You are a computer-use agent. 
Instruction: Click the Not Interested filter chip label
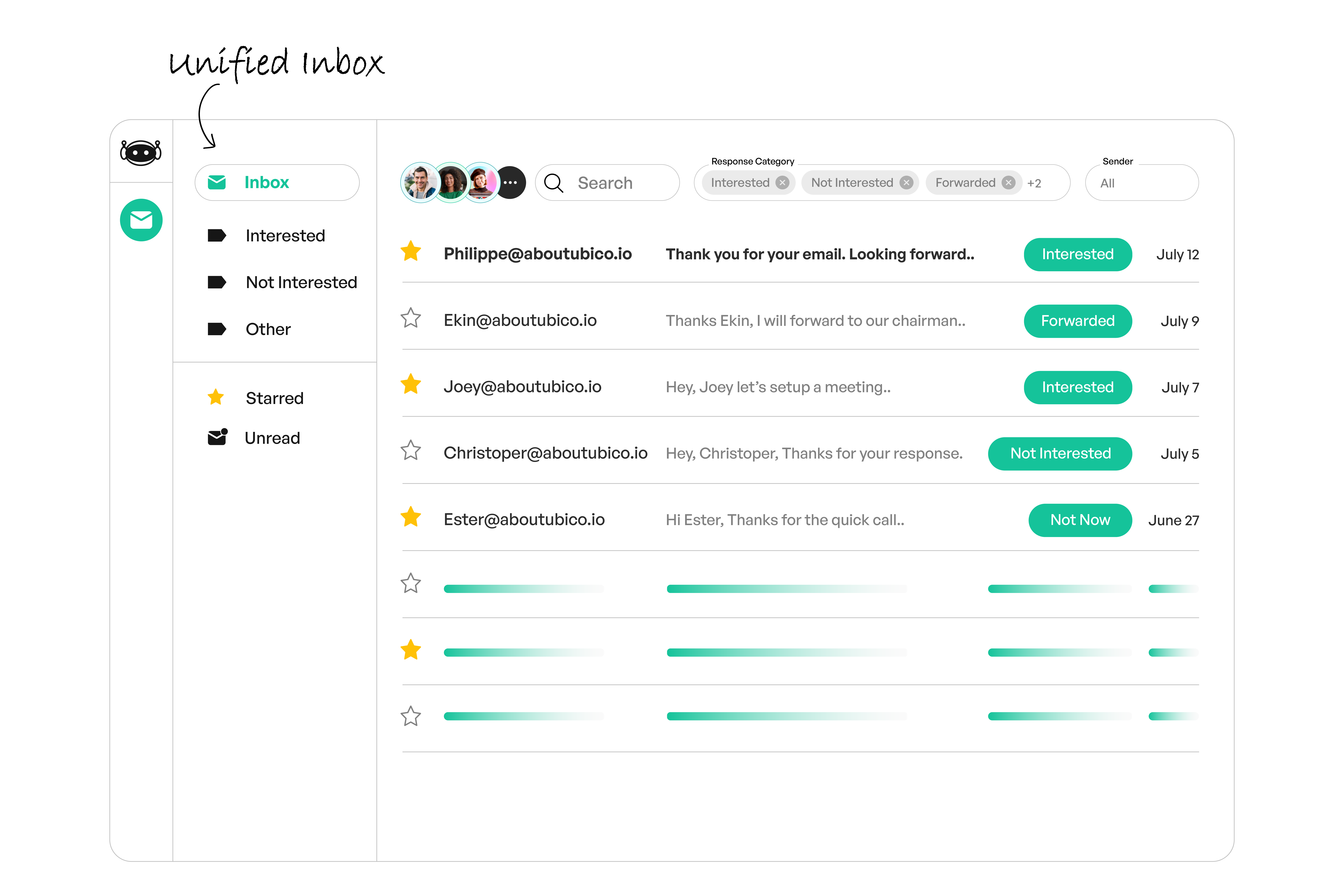pyautogui.click(x=852, y=183)
